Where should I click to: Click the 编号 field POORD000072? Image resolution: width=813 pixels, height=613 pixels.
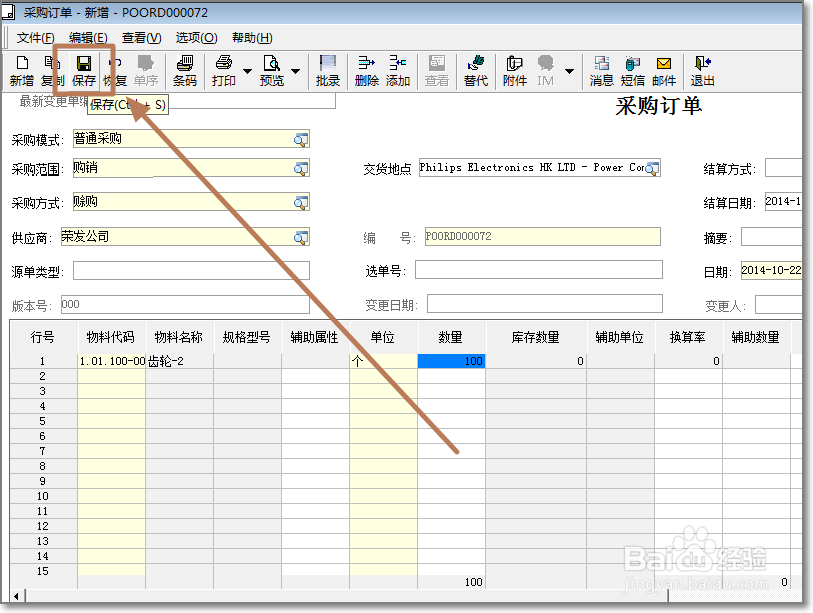point(542,236)
